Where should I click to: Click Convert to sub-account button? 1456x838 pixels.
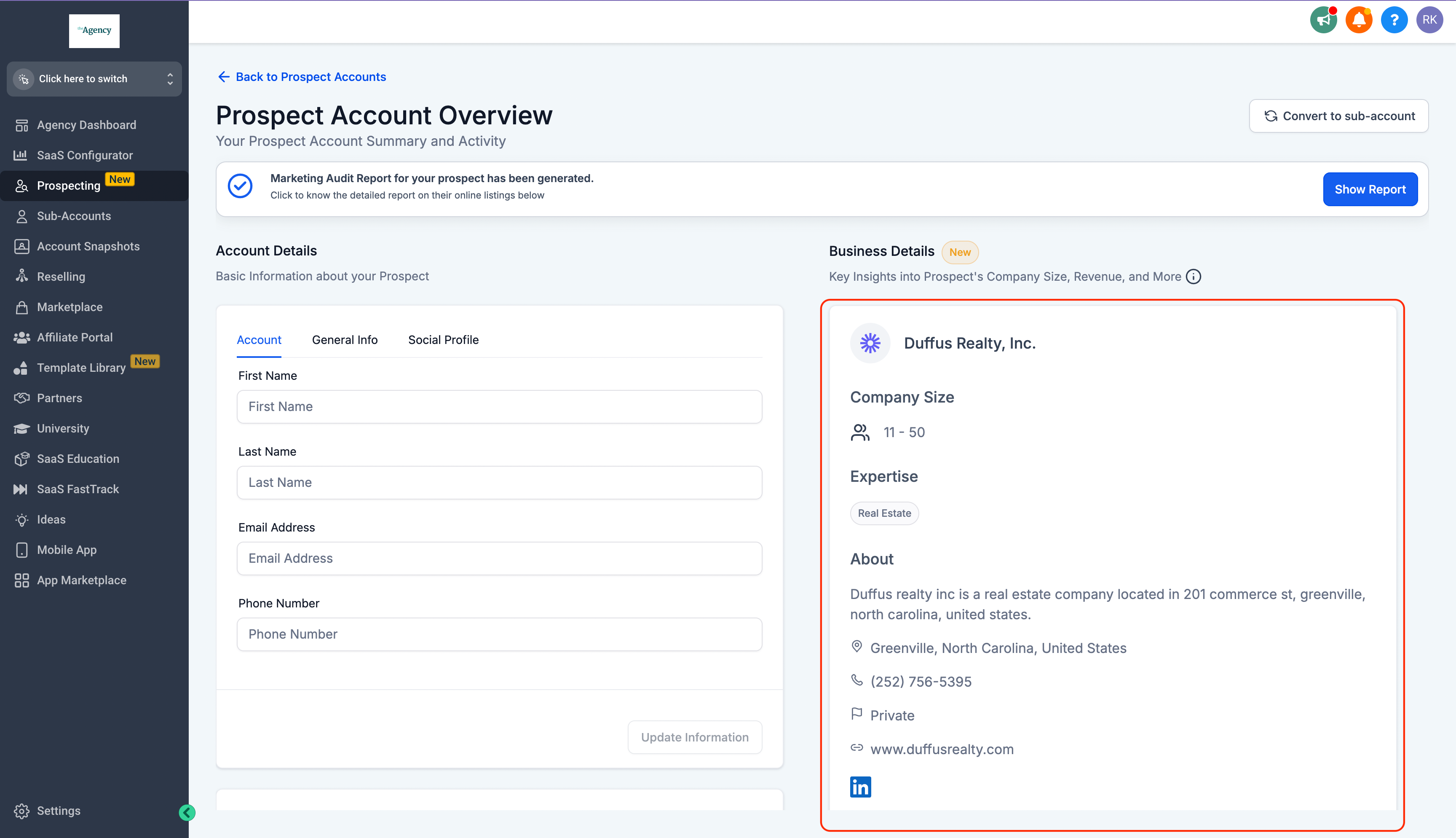point(1339,115)
